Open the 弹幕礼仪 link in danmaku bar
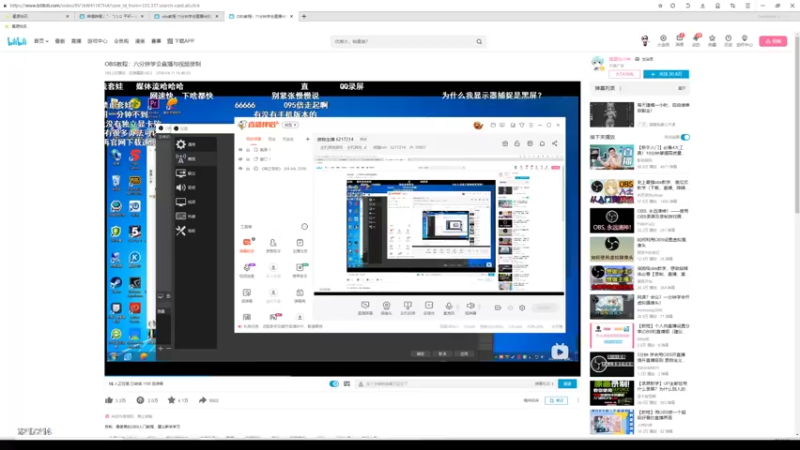The image size is (800, 450). point(543,384)
